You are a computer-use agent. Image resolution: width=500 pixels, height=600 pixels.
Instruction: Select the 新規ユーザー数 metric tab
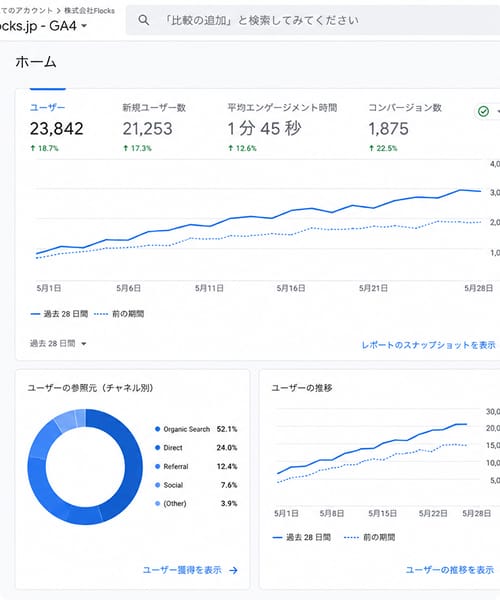tap(154, 108)
